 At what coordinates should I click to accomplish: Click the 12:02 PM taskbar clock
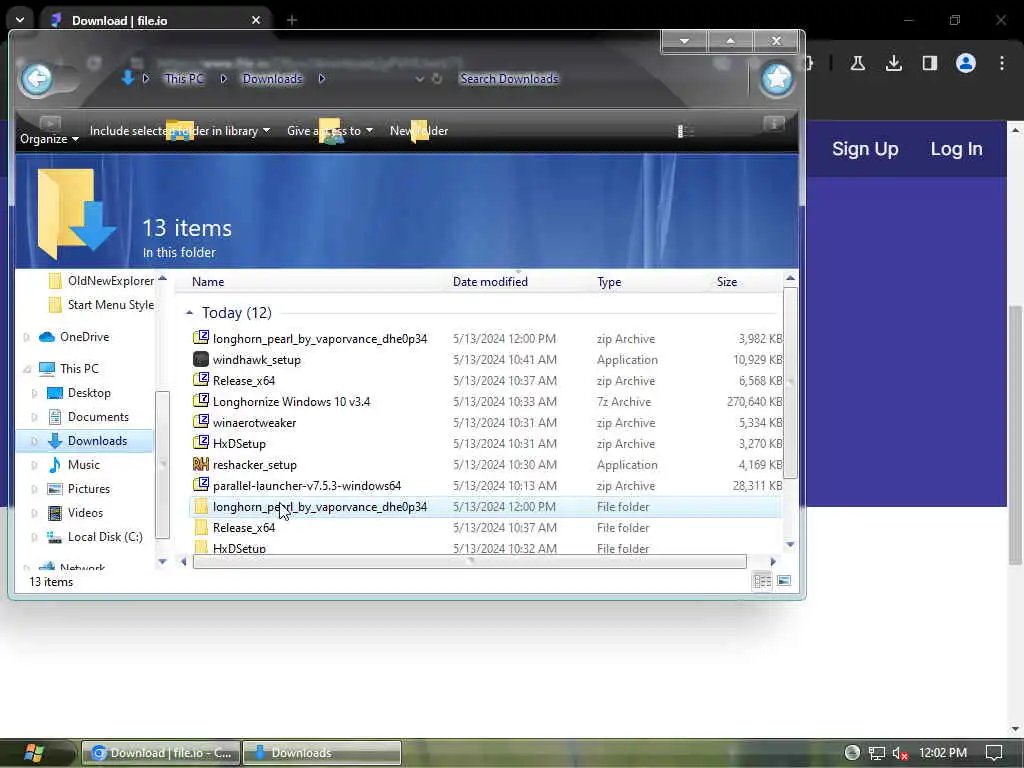click(942, 753)
